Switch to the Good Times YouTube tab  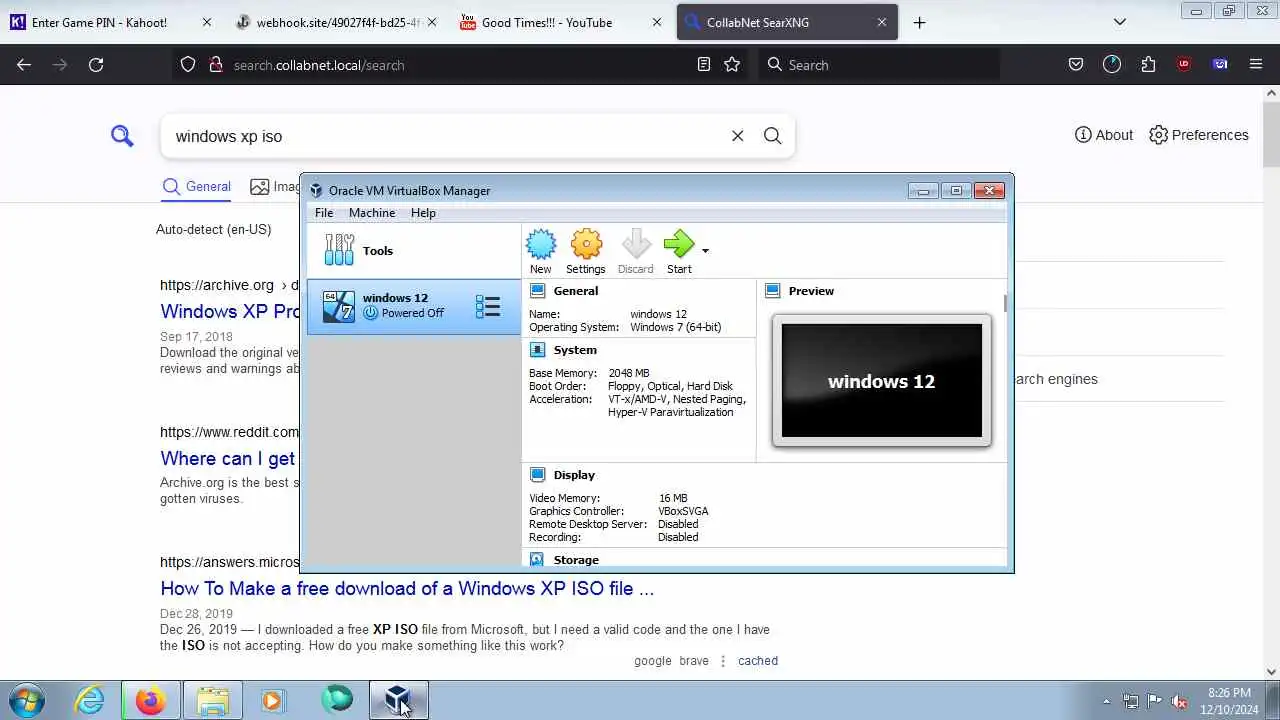560,22
